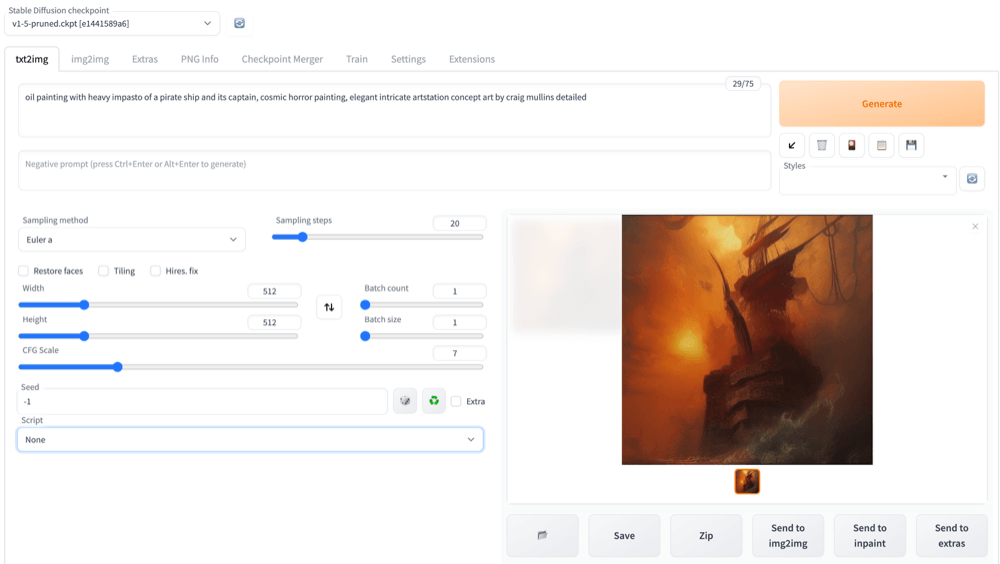1000x564 pixels.
Task: Expand the Script dropdown set to None
Action: pos(250,440)
